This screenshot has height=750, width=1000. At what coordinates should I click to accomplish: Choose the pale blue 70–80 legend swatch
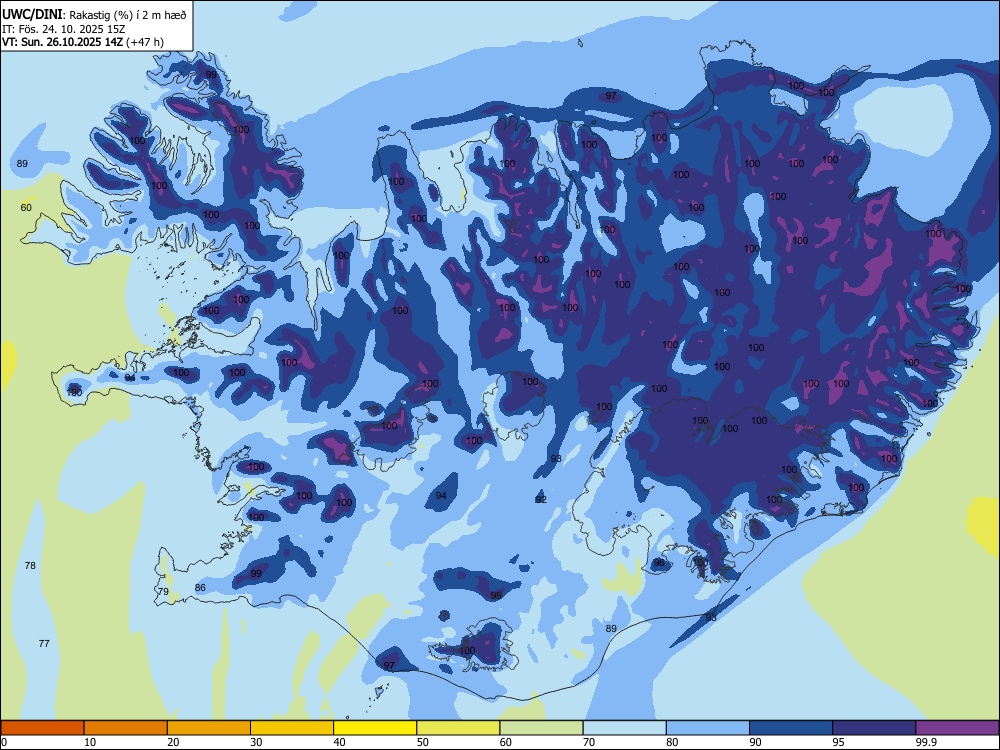click(x=624, y=728)
